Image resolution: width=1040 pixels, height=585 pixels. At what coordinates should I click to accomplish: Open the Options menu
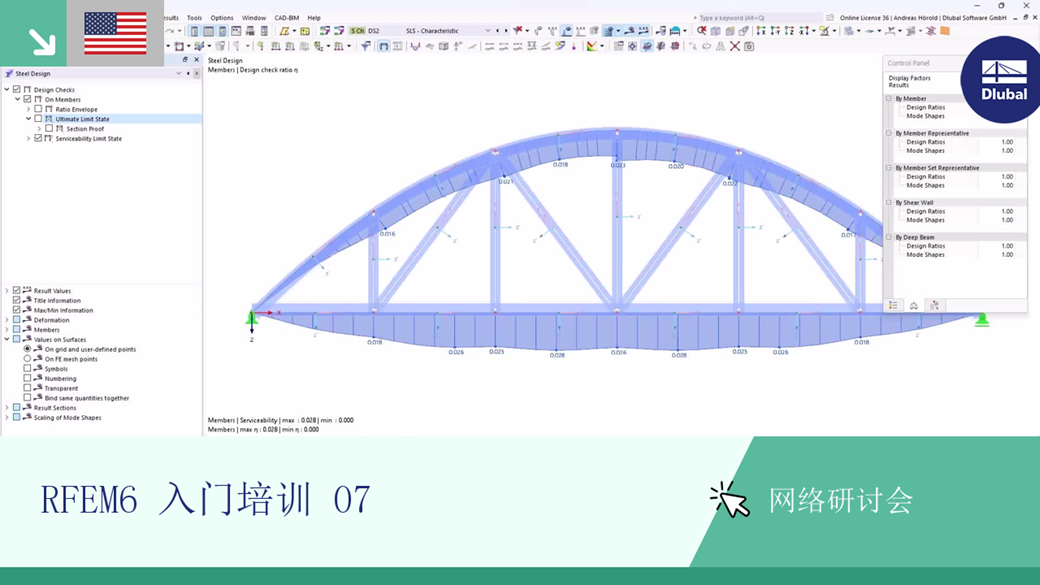coord(222,18)
